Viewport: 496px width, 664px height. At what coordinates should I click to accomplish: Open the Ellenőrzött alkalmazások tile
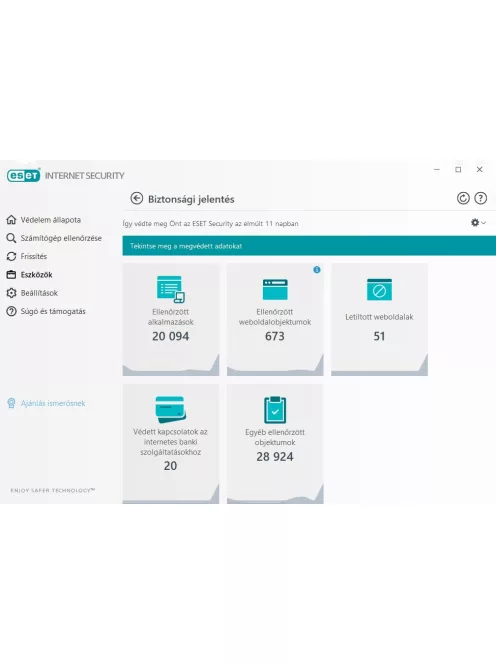click(171, 319)
